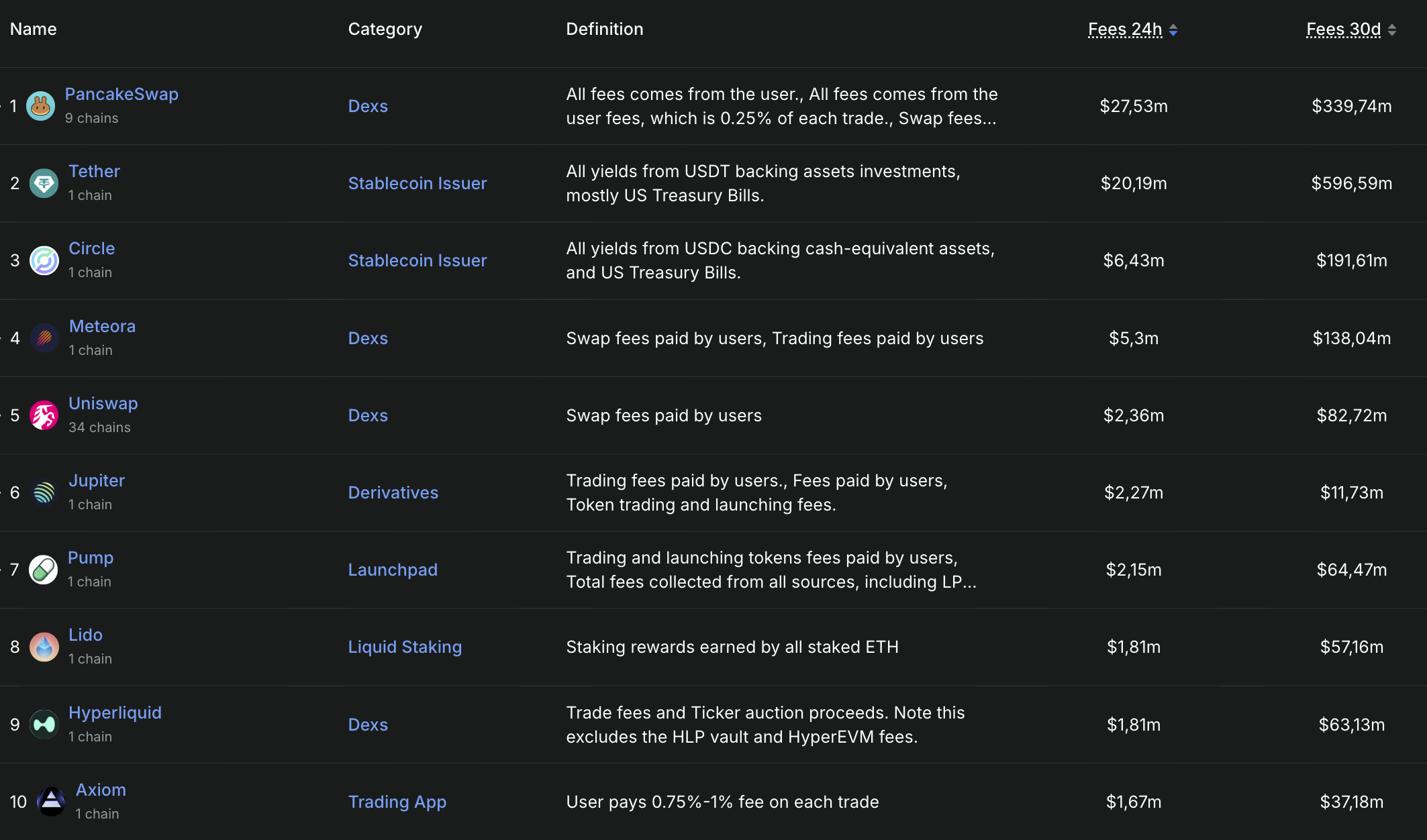The height and width of the screenshot is (840, 1427).
Task: Click the Circle logo icon
Action: click(44, 260)
